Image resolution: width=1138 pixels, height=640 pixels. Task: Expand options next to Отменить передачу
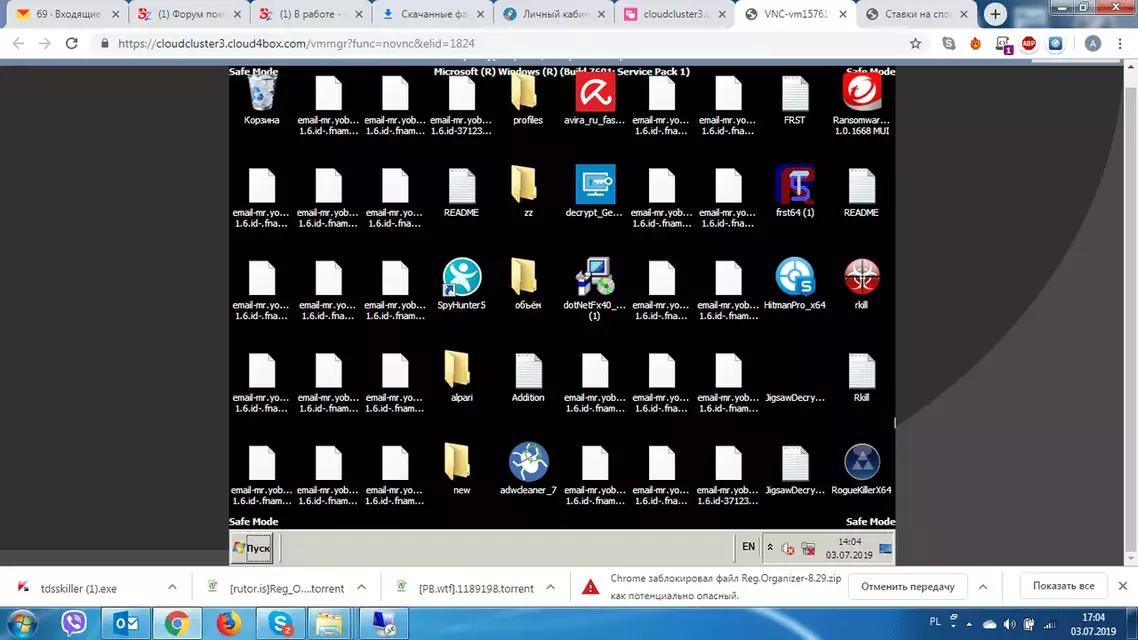[983, 586]
